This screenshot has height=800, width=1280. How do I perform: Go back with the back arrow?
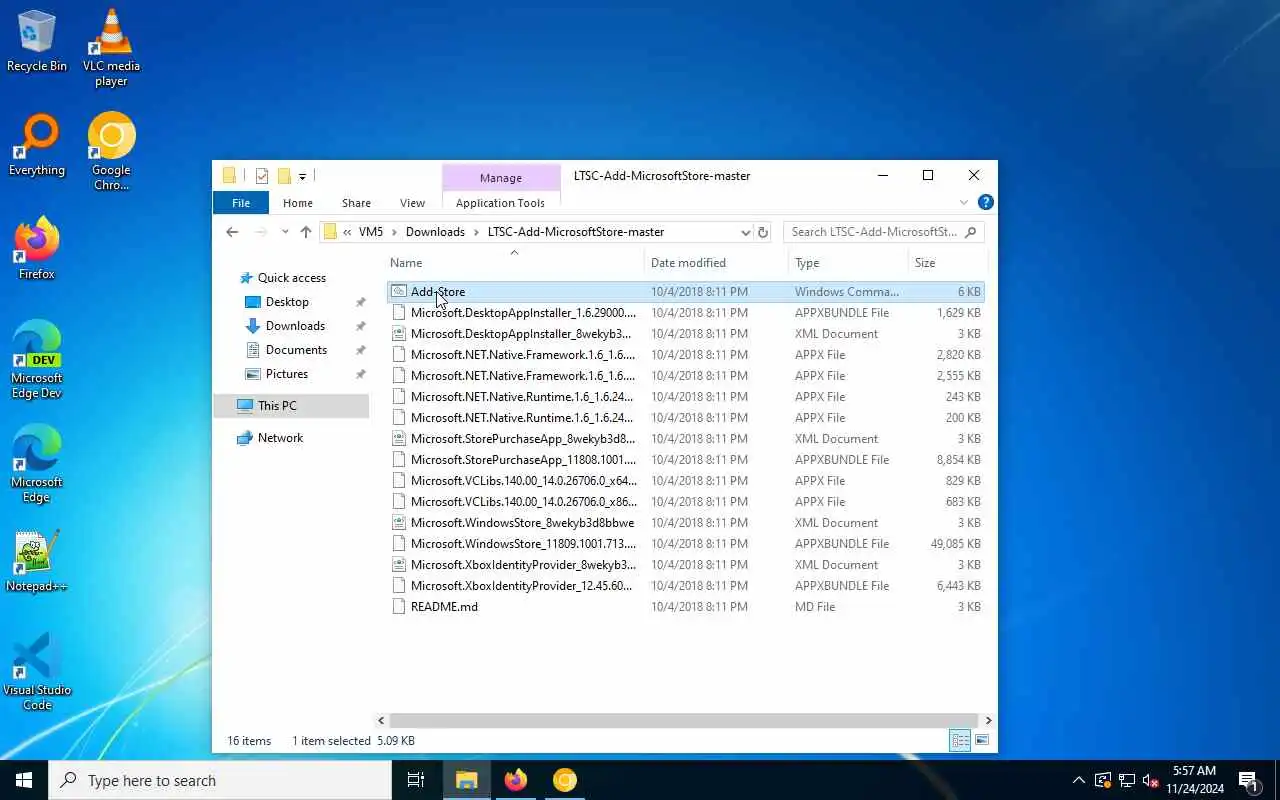click(232, 232)
